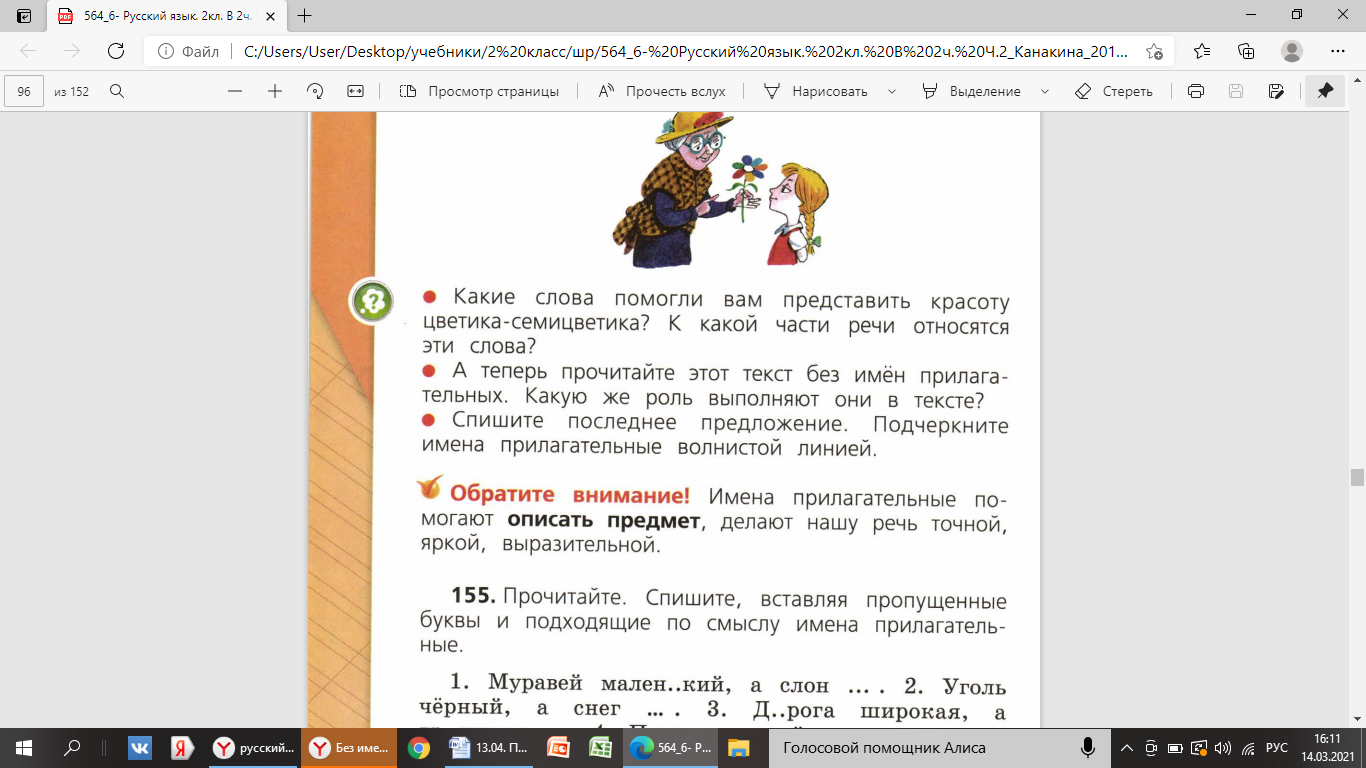Edit the PDF page number field showing 96
Viewport: 1366px width, 768px height.
click(x=24, y=91)
